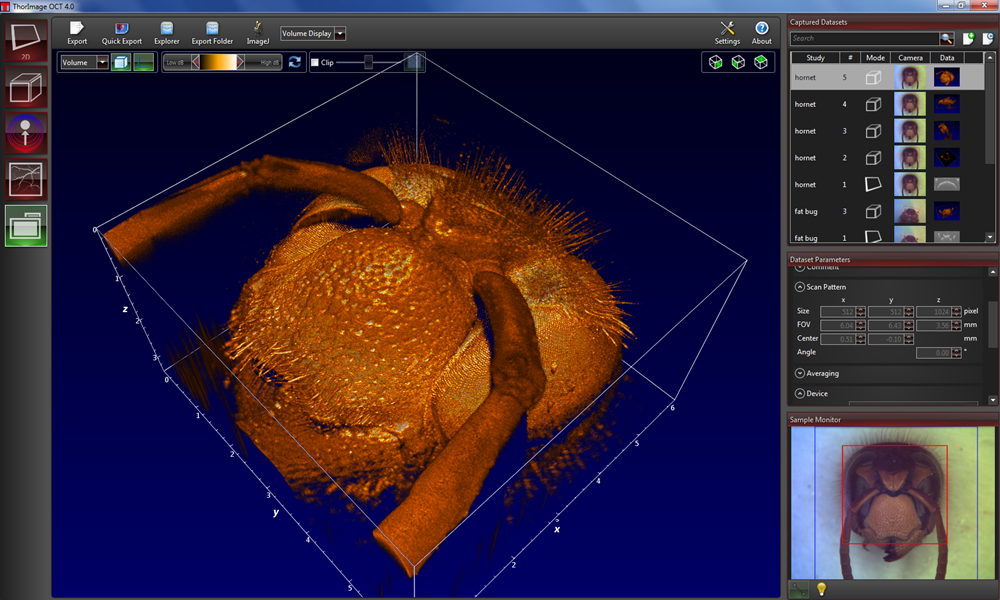The image size is (1000, 600).
Task: Select the 2D imaging mode button
Action: (25, 38)
